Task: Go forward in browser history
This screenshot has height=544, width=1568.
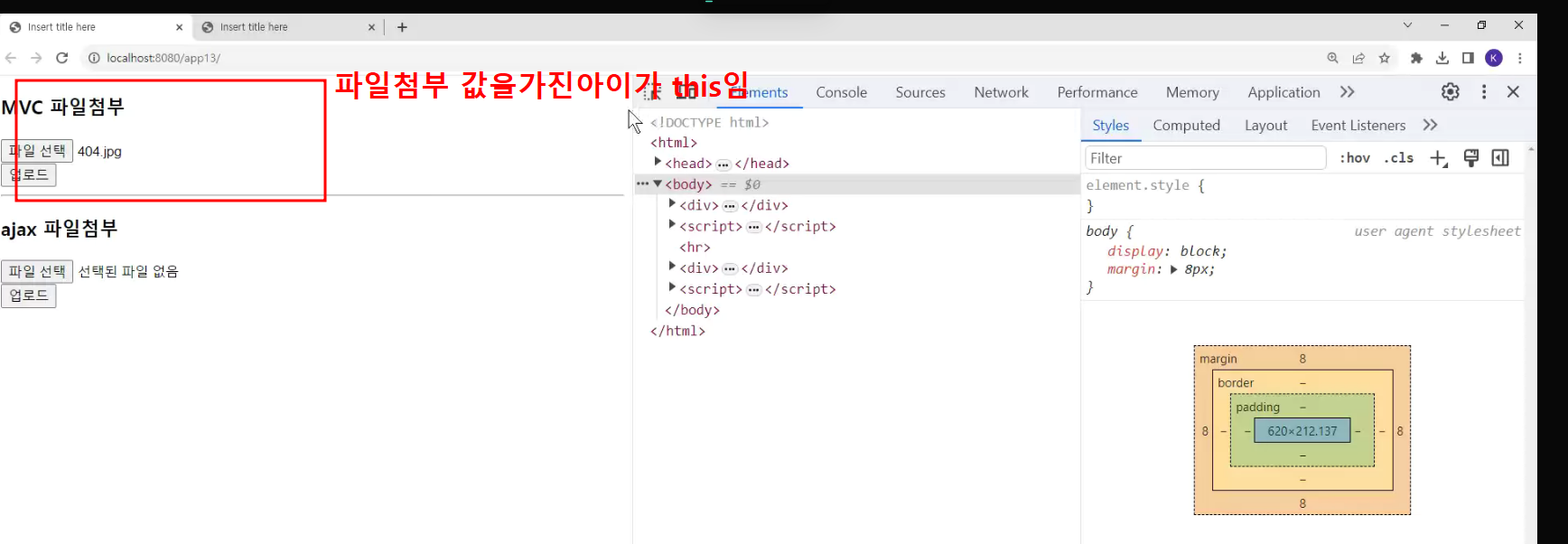Action: (x=36, y=58)
